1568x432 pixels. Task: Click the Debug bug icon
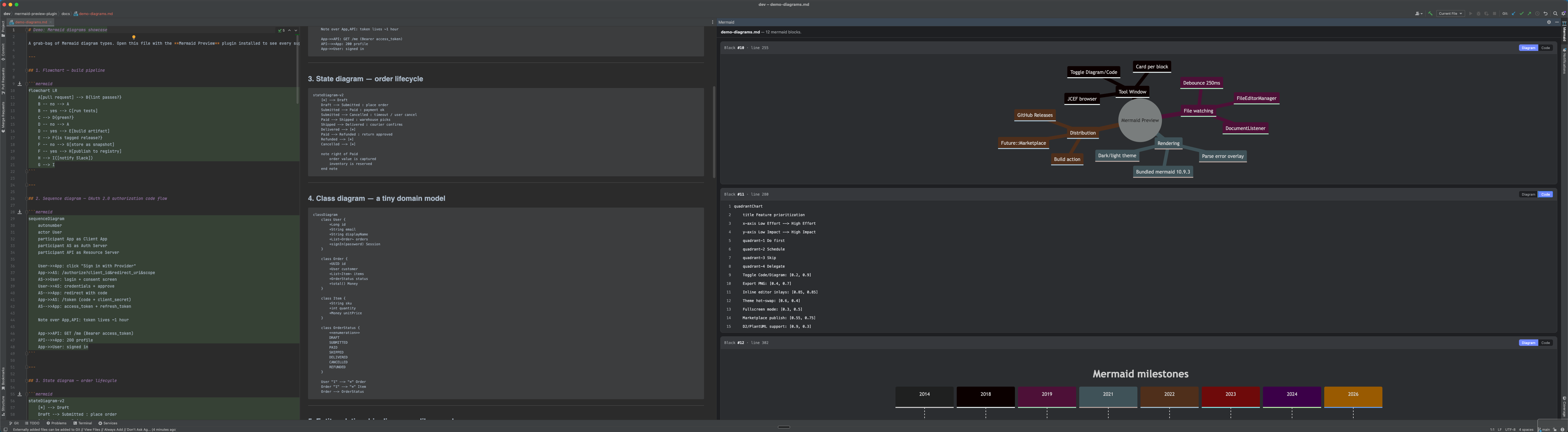pyautogui.click(x=1479, y=13)
